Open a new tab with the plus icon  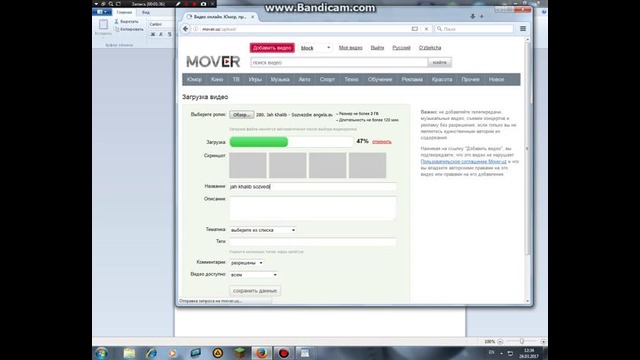[x=482, y=16]
